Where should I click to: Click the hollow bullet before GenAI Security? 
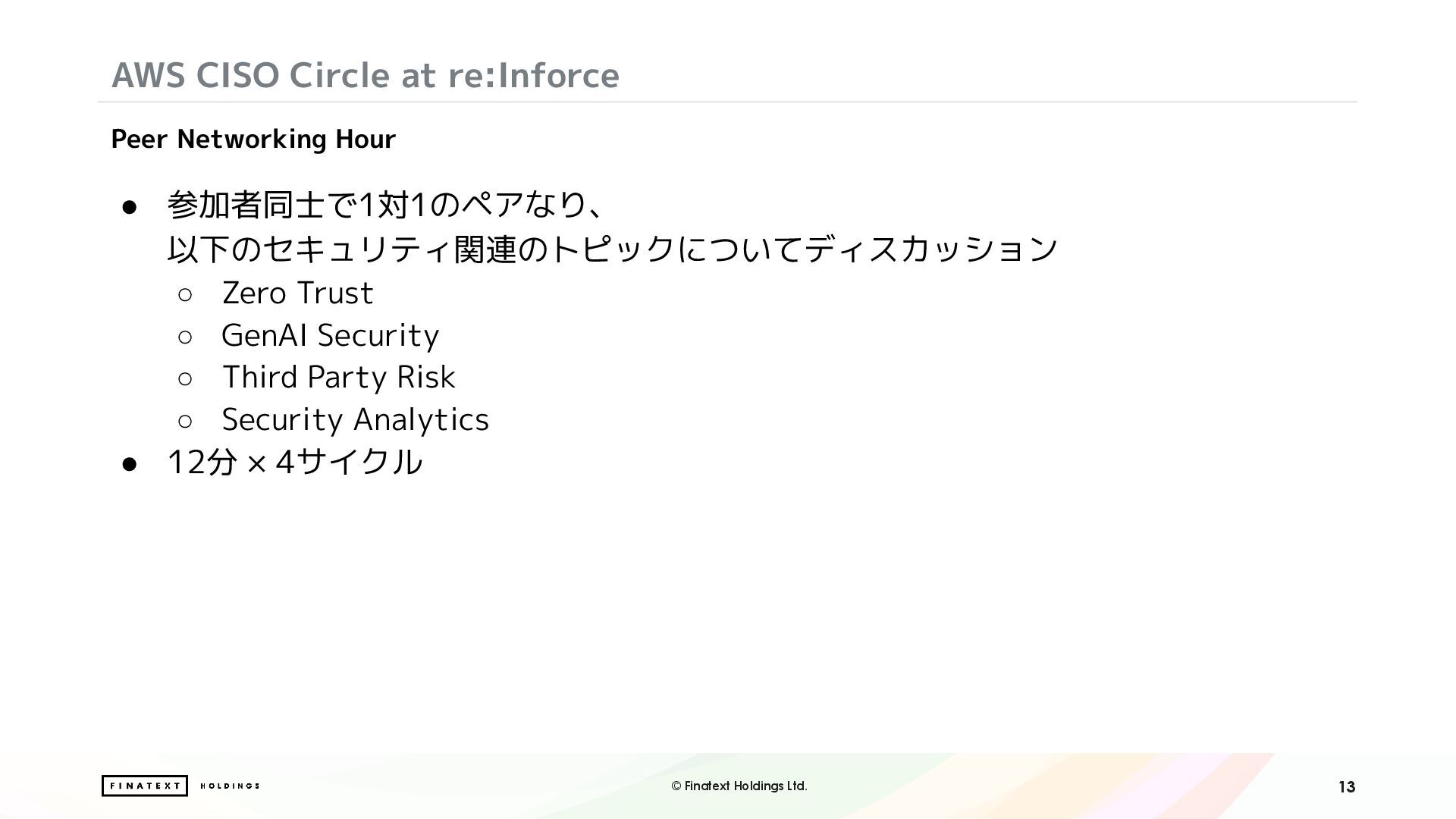pos(185,337)
